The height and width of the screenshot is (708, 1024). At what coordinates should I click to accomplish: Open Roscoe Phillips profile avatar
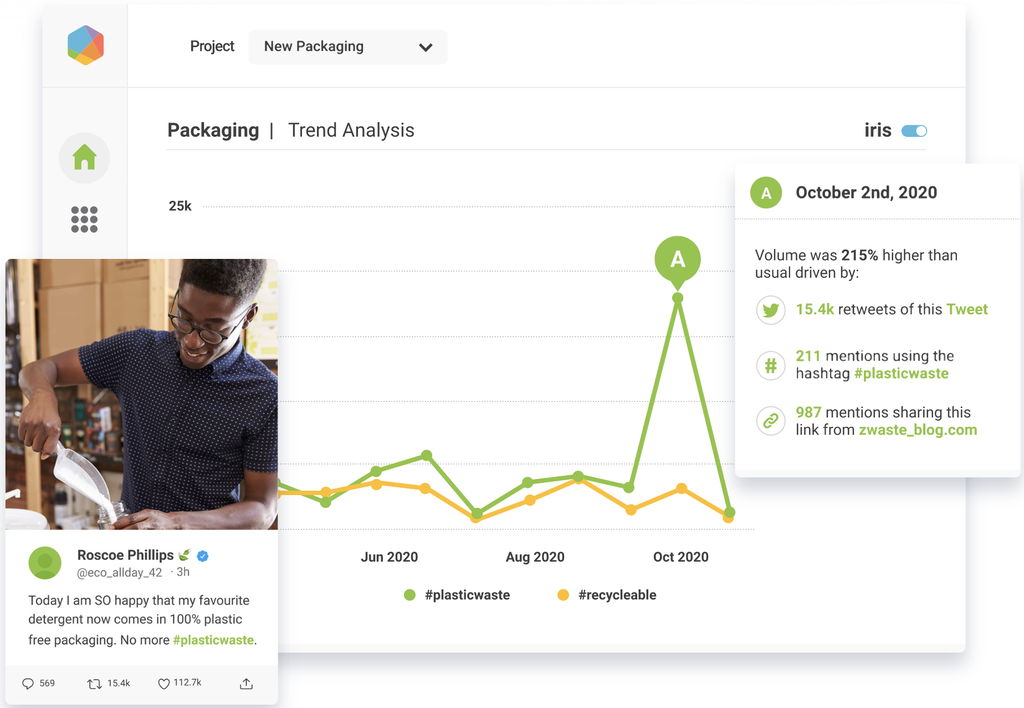(x=45, y=563)
